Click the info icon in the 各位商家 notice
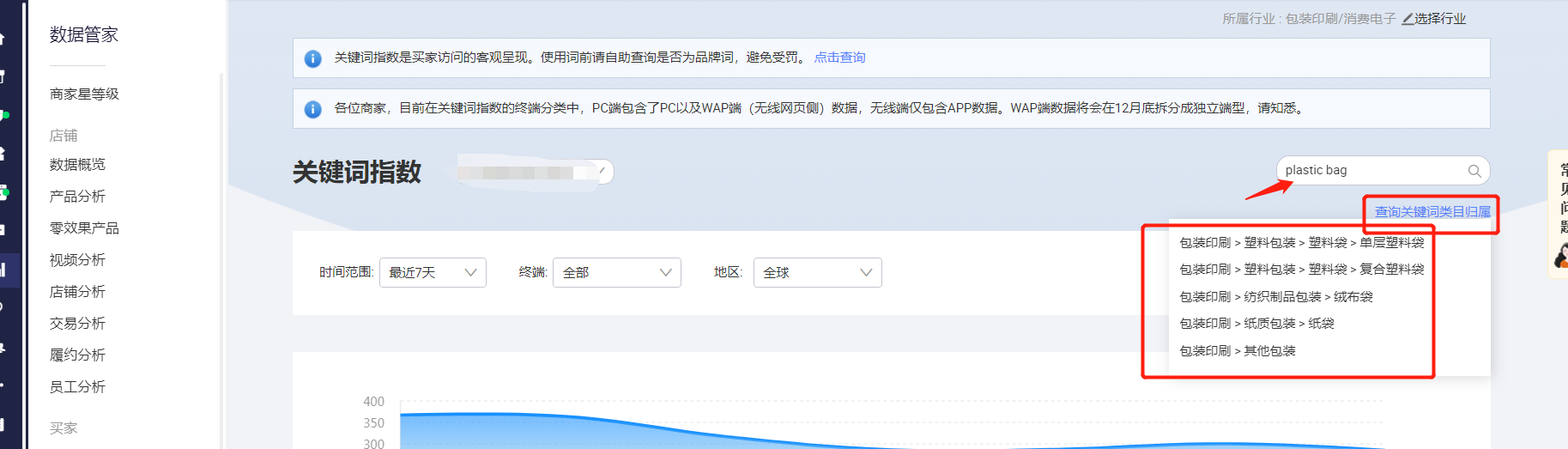Image resolution: width=1568 pixels, height=449 pixels. click(x=313, y=109)
